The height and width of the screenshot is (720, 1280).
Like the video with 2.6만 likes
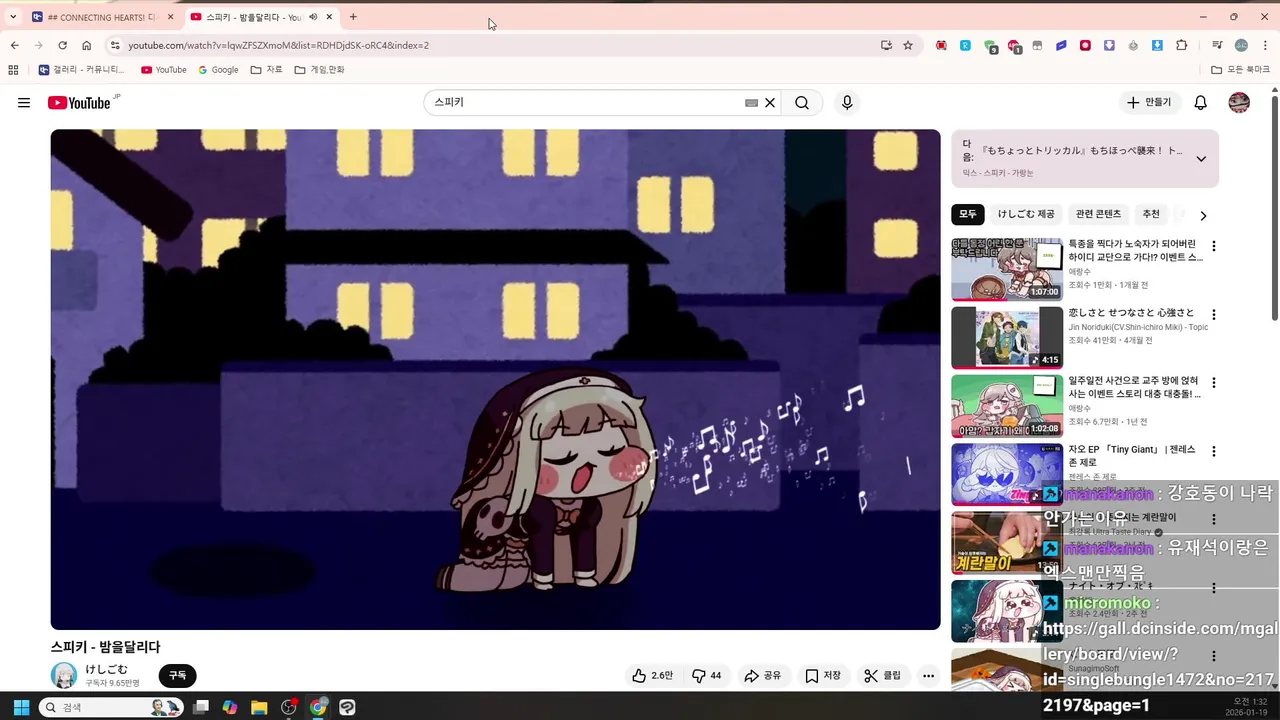point(652,676)
